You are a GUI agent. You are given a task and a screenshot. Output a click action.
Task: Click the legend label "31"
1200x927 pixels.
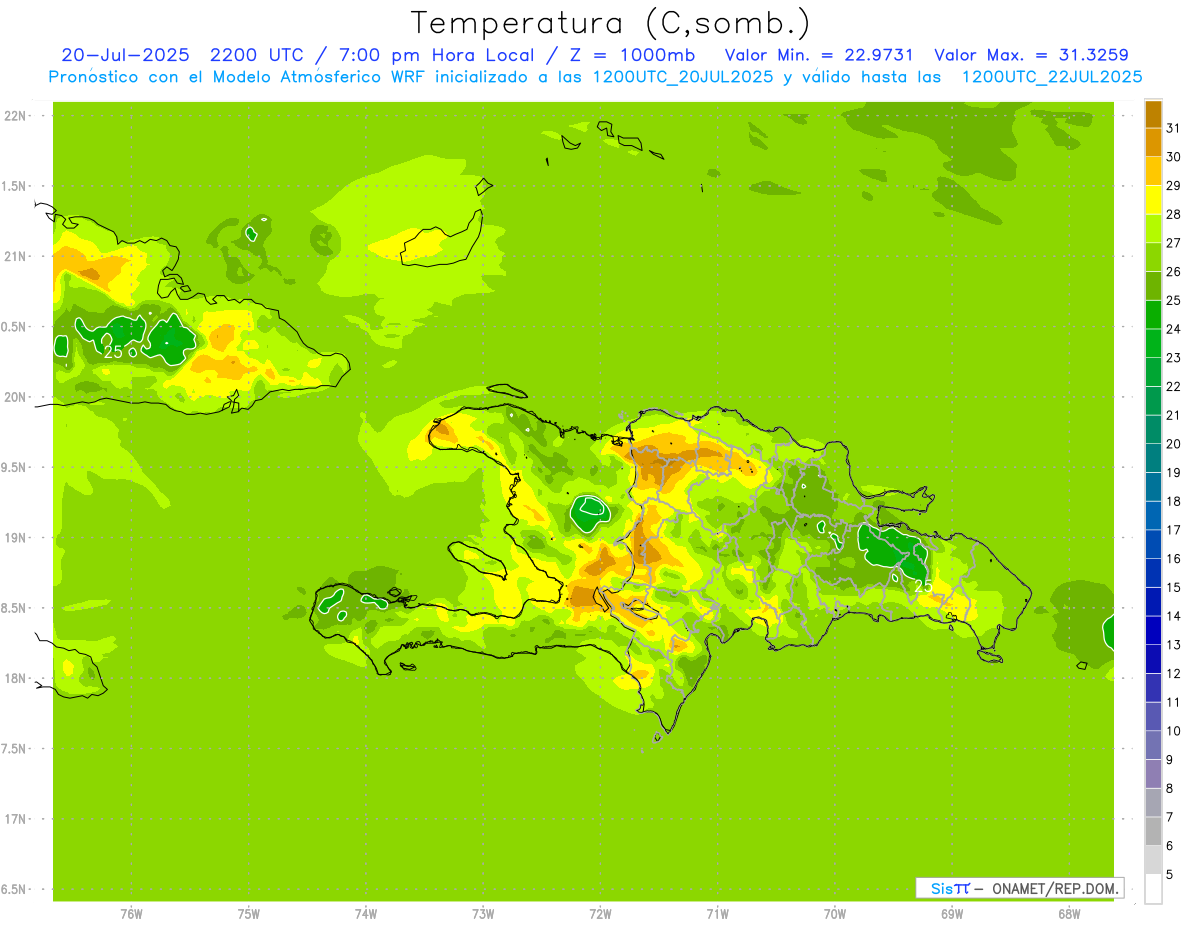click(x=1174, y=129)
